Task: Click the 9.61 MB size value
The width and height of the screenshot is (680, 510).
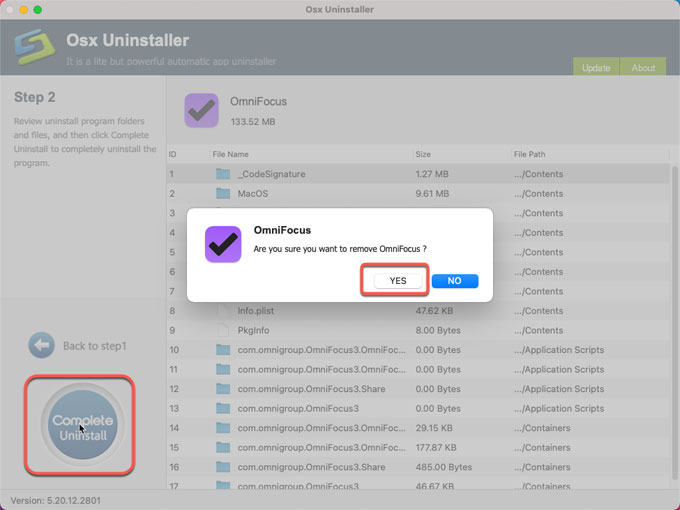Action: click(x=432, y=193)
